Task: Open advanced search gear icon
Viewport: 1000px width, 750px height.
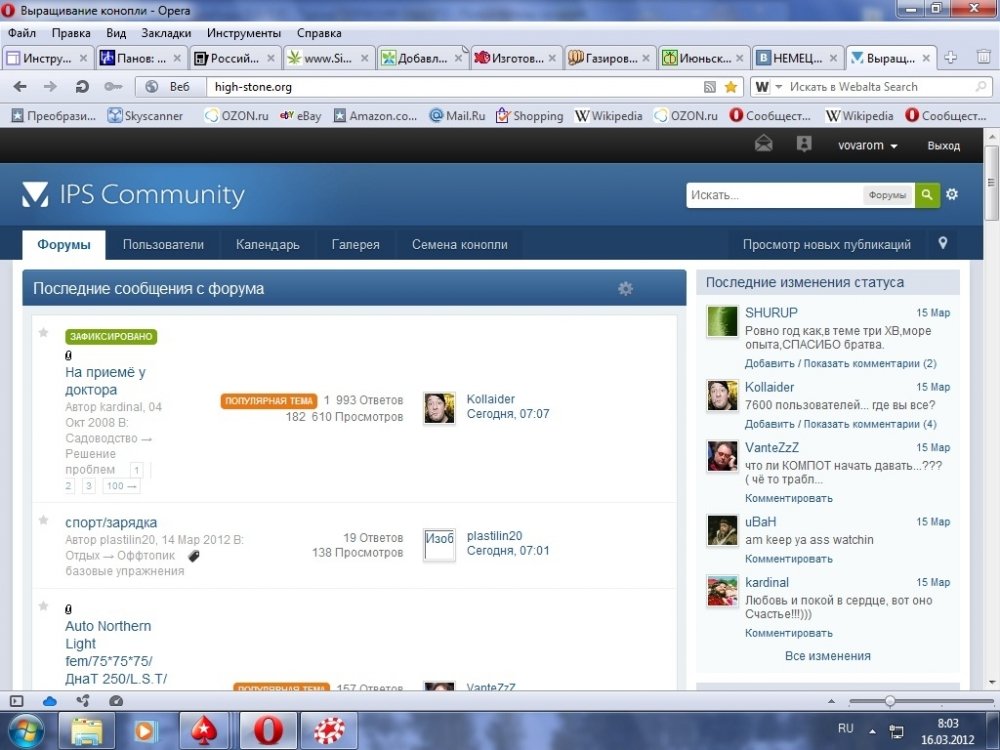Action: pyautogui.click(x=952, y=195)
